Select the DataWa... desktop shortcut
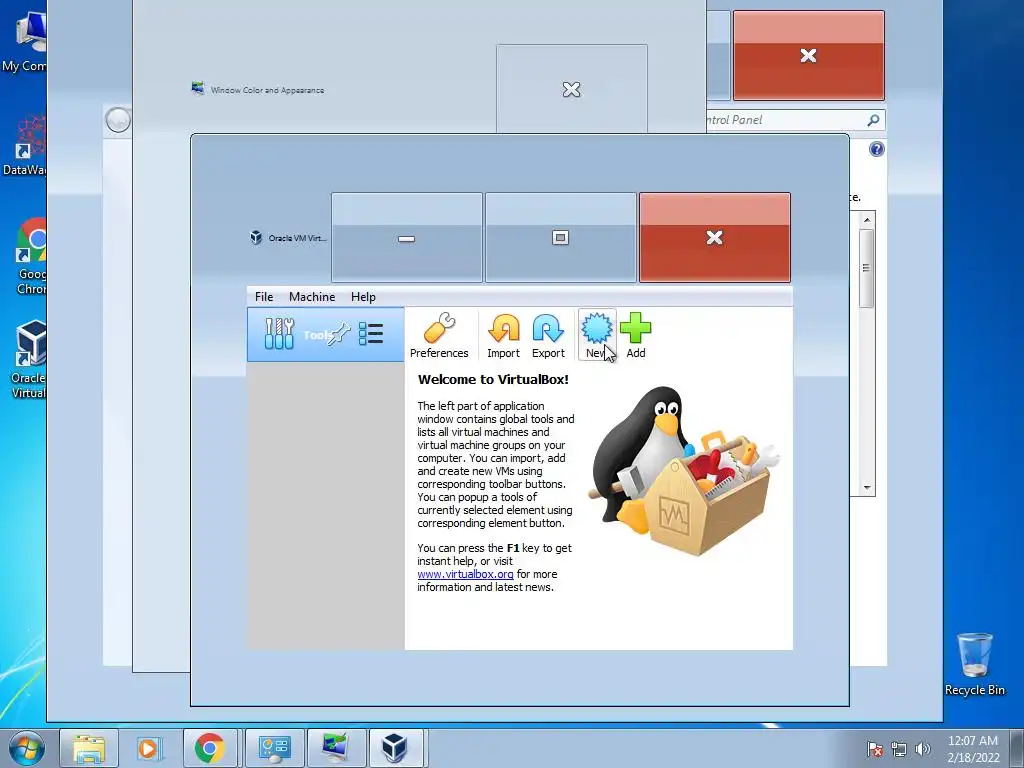The image size is (1024, 768). [x=24, y=145]
